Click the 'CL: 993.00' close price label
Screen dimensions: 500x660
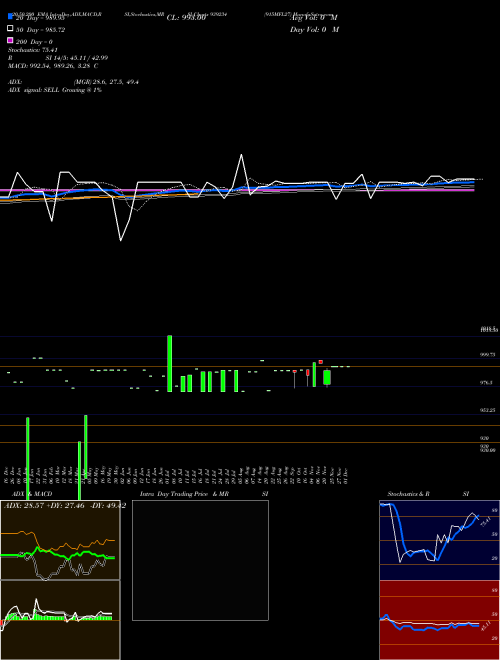(186, 18)
